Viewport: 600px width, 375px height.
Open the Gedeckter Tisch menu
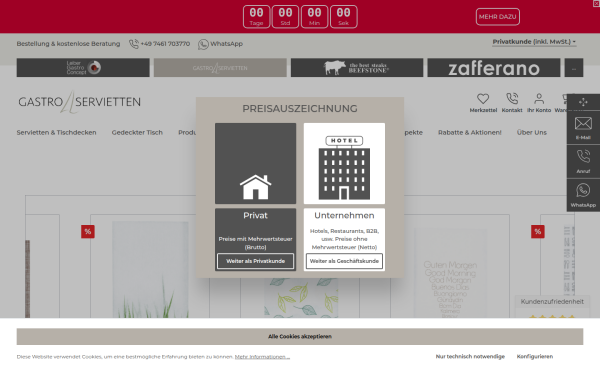(x=137, y=132)
